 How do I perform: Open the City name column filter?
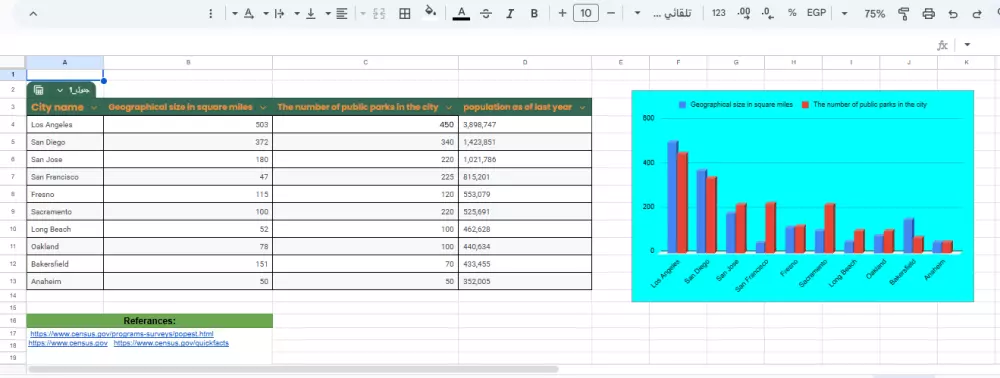point(94,108)
